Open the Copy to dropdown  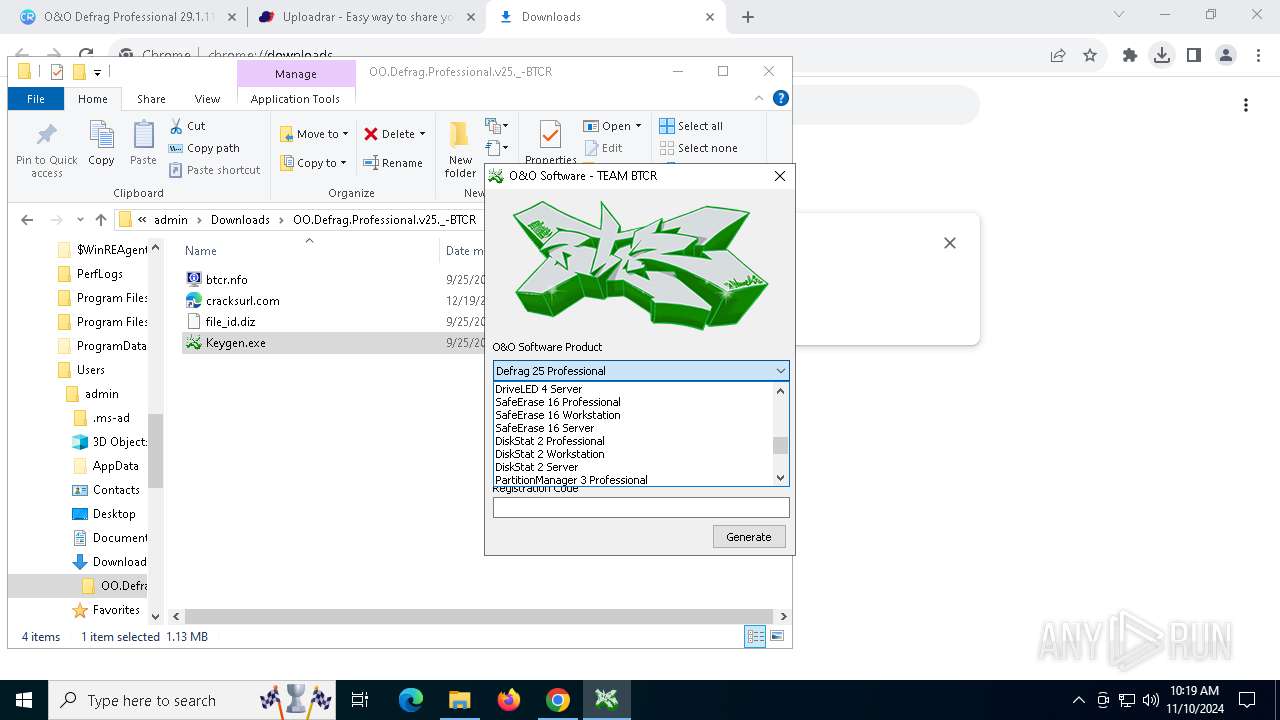(x=313, y=163)
